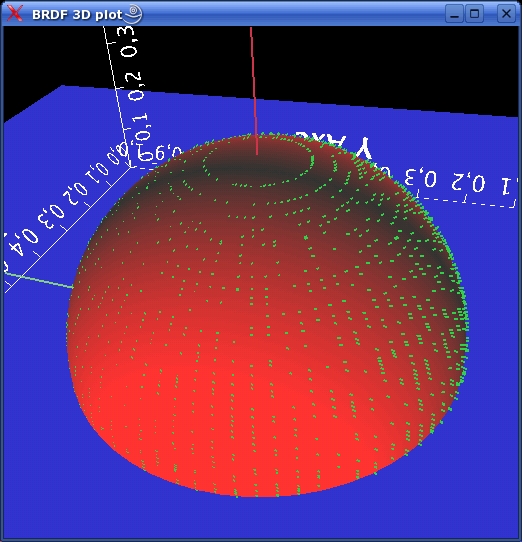Select the 0,1 tick label on the vertical axis

click(142, 127)
